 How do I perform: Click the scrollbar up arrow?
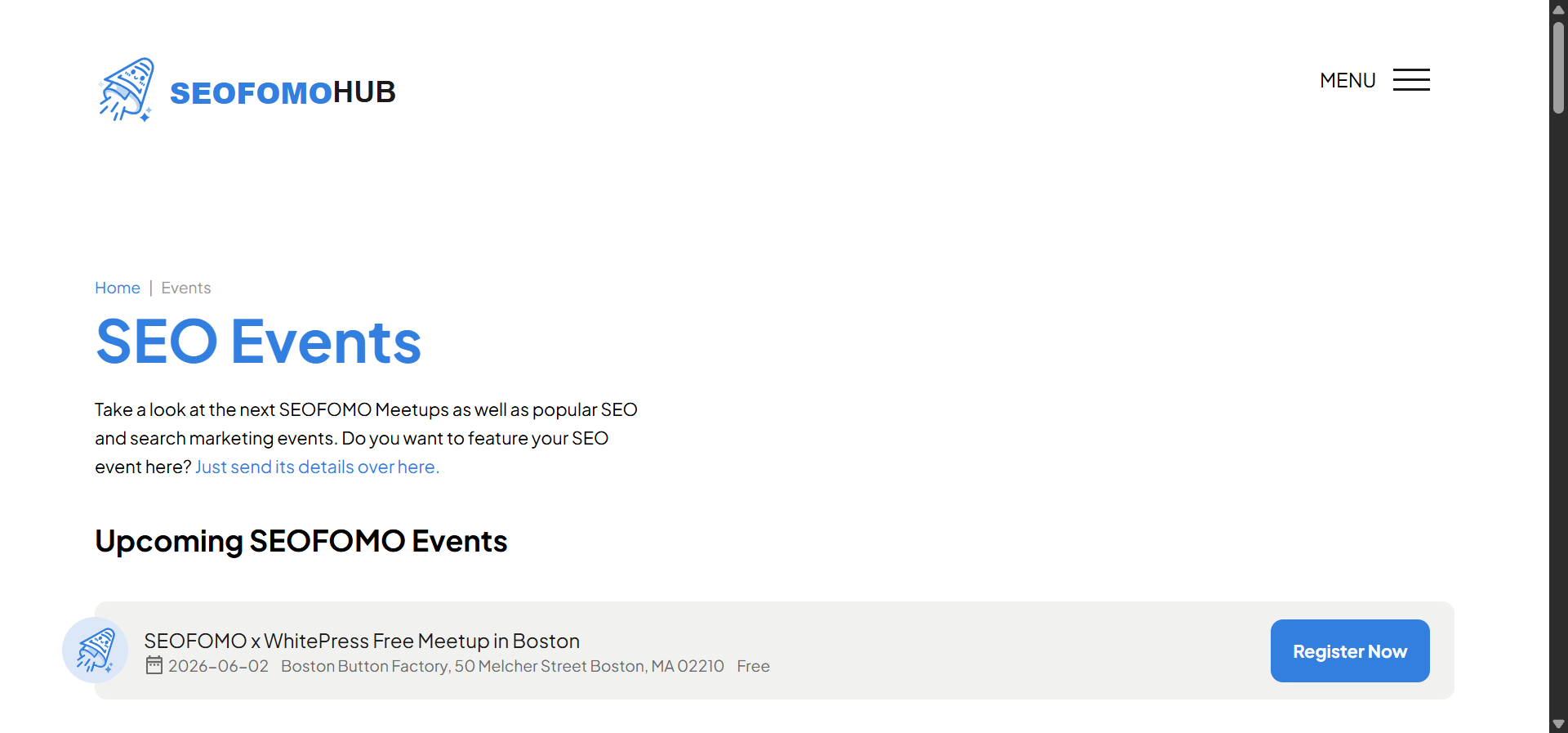[1558, 9]
